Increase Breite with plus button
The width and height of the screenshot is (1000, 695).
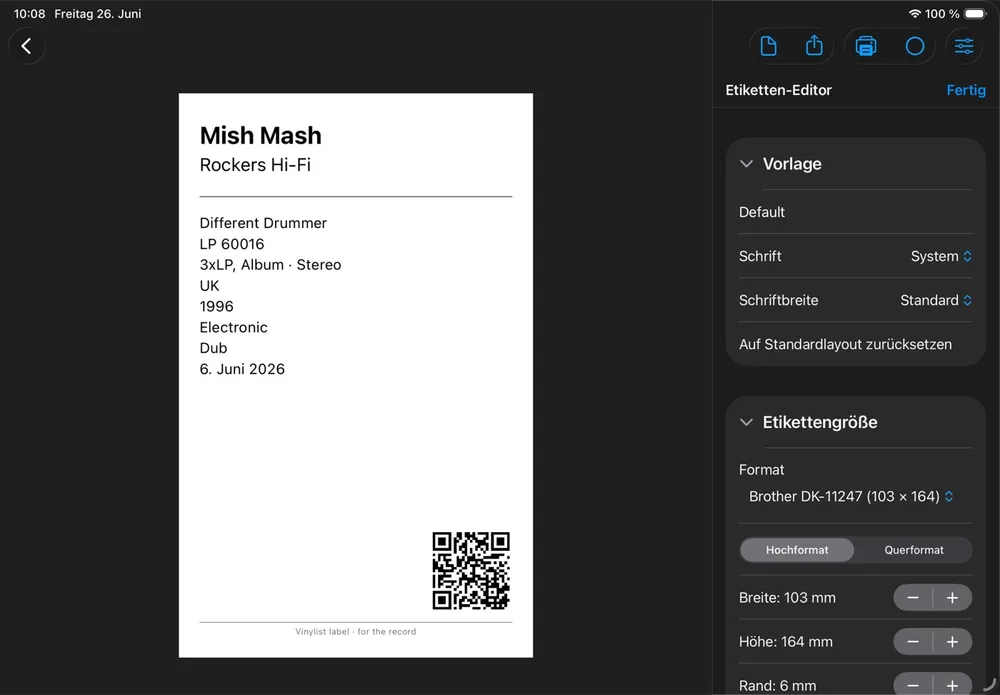pyautogui.click(x=952, y=597)
